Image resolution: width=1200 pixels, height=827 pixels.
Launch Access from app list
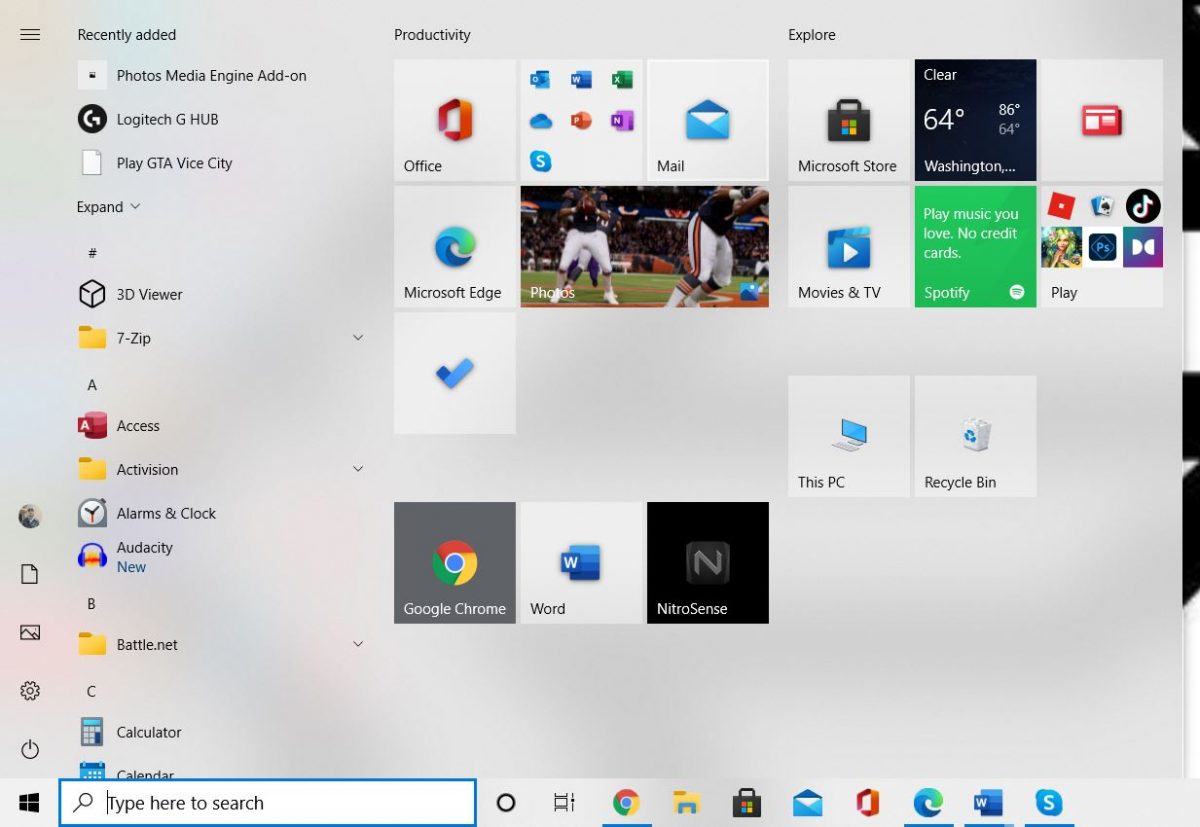pos(221,426)
